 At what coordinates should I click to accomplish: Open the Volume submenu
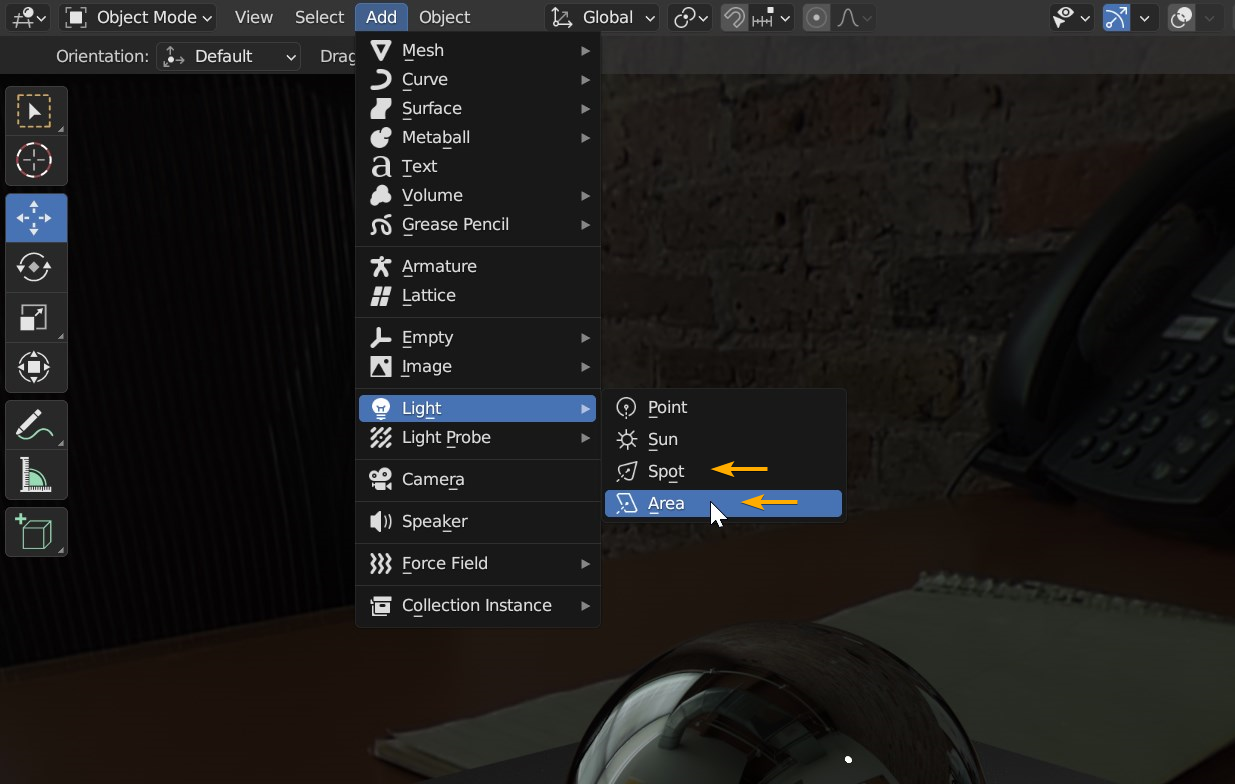coord(478,195)
